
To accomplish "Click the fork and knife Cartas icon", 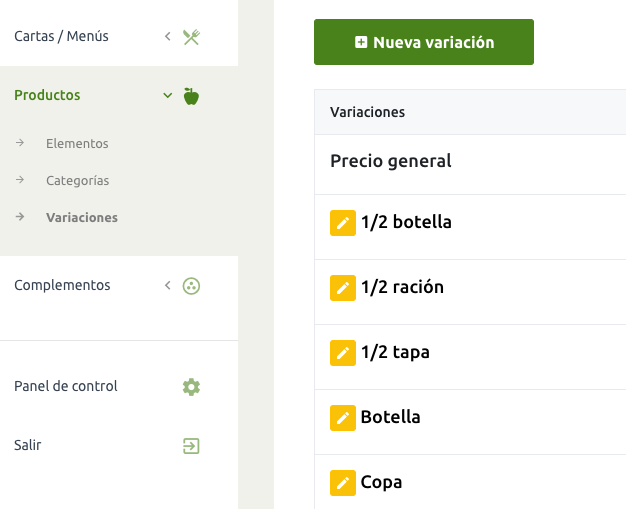I will point(191,37).
